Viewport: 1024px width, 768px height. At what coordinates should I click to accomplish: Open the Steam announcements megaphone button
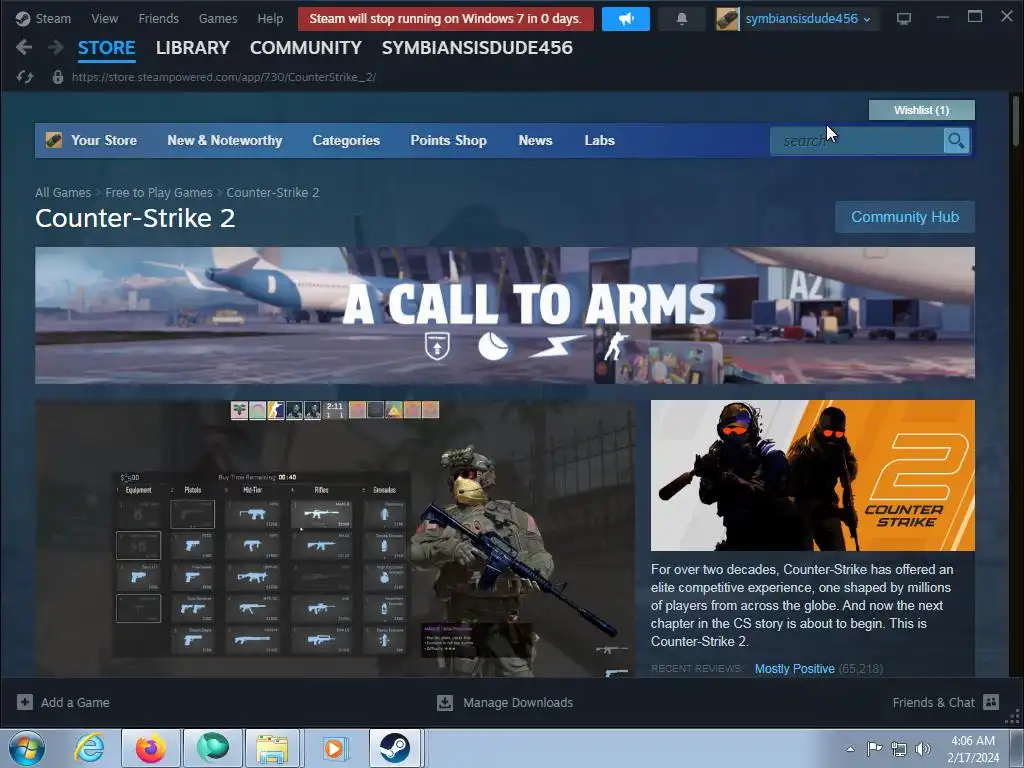click(626, 19)
